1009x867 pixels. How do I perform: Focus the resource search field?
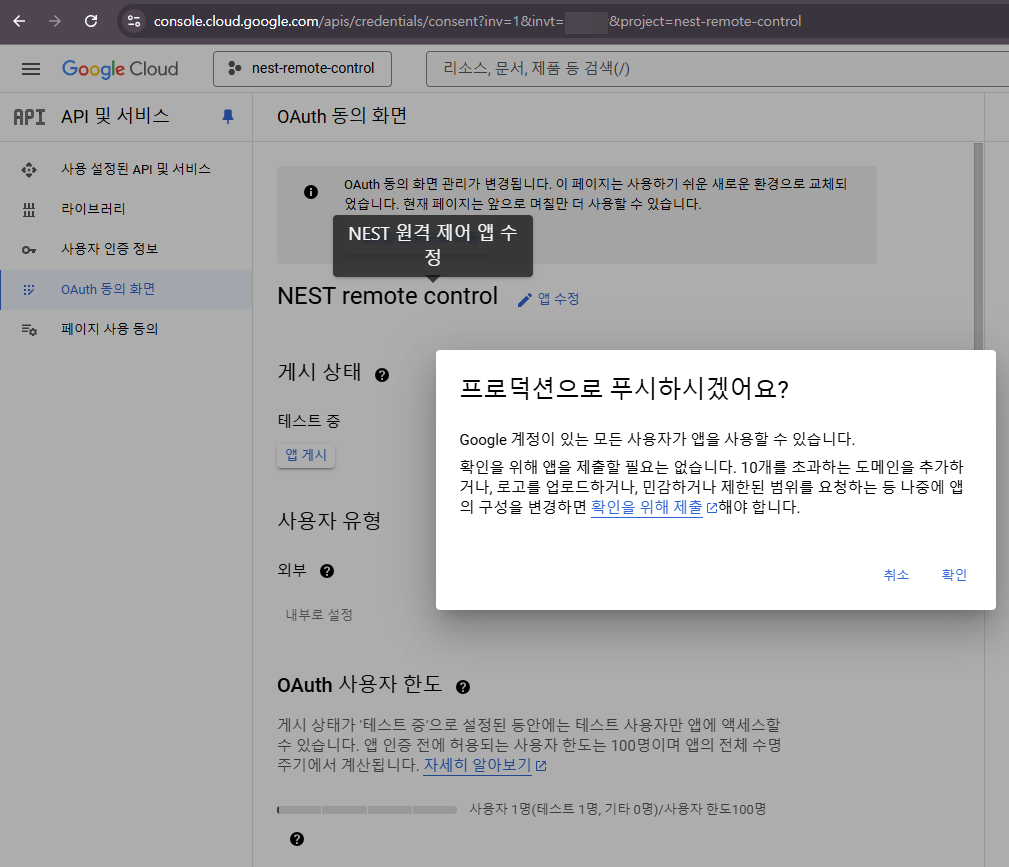tap(717, 69)
